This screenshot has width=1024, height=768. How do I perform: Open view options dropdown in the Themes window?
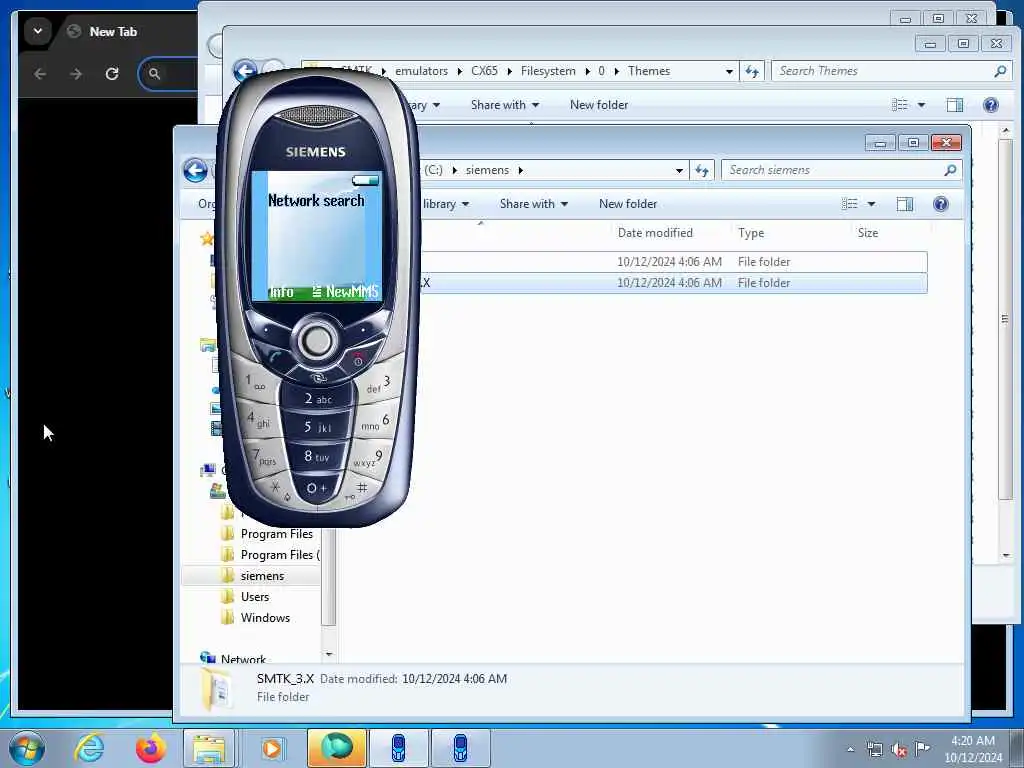click(921, 104)
